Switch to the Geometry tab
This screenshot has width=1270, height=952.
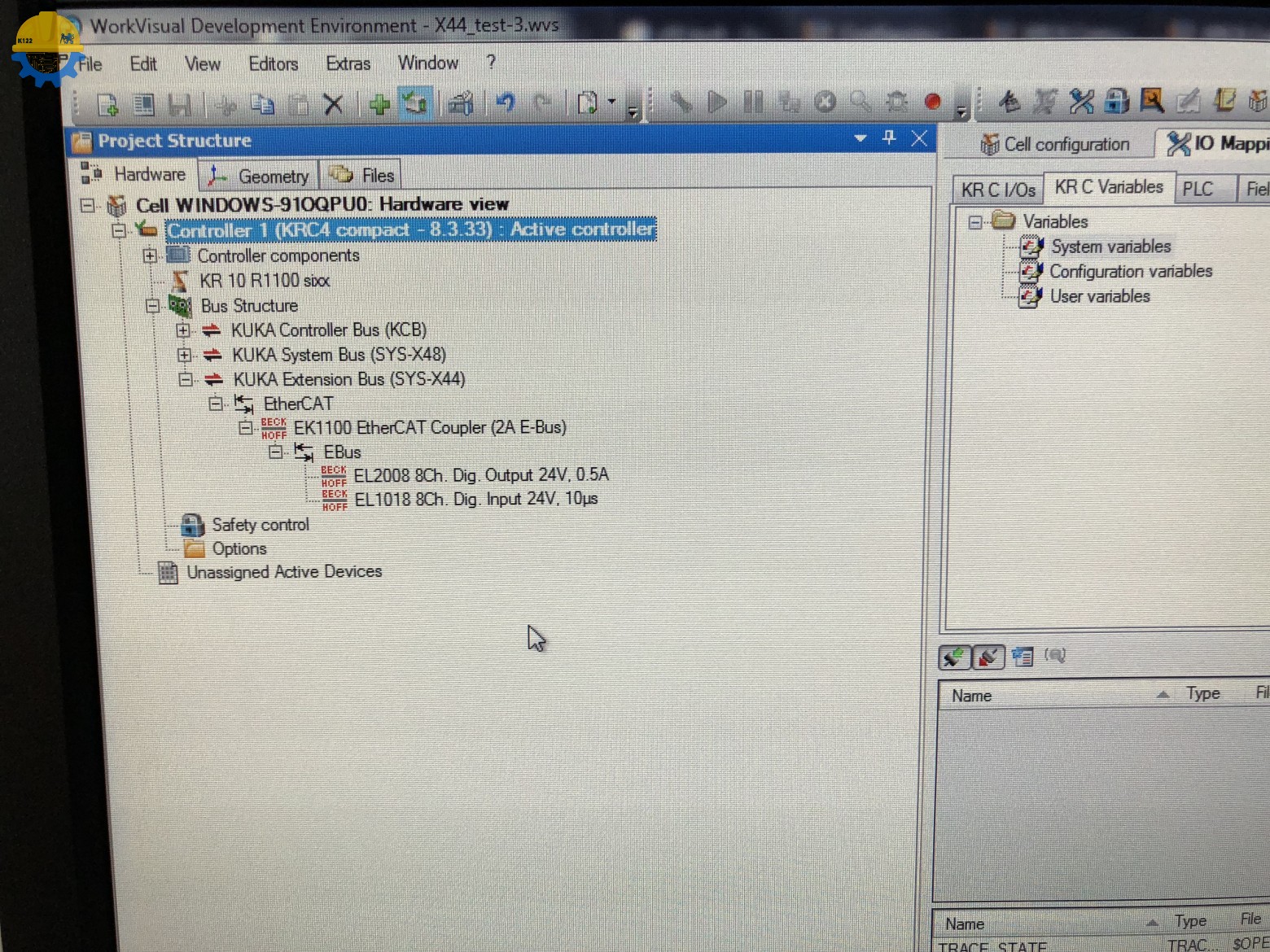coord(259,176)
